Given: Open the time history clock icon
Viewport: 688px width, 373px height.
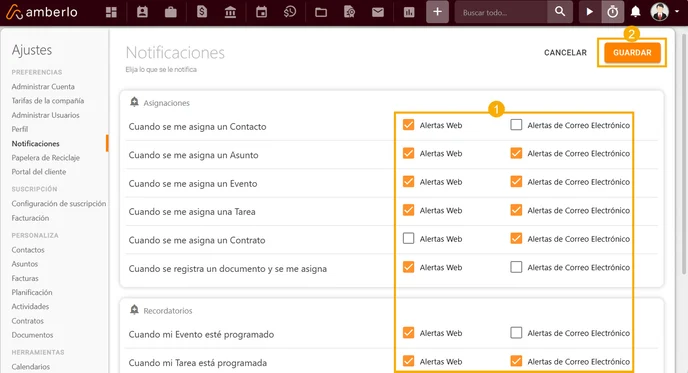Looking at the screenshot, I should 290,12.
